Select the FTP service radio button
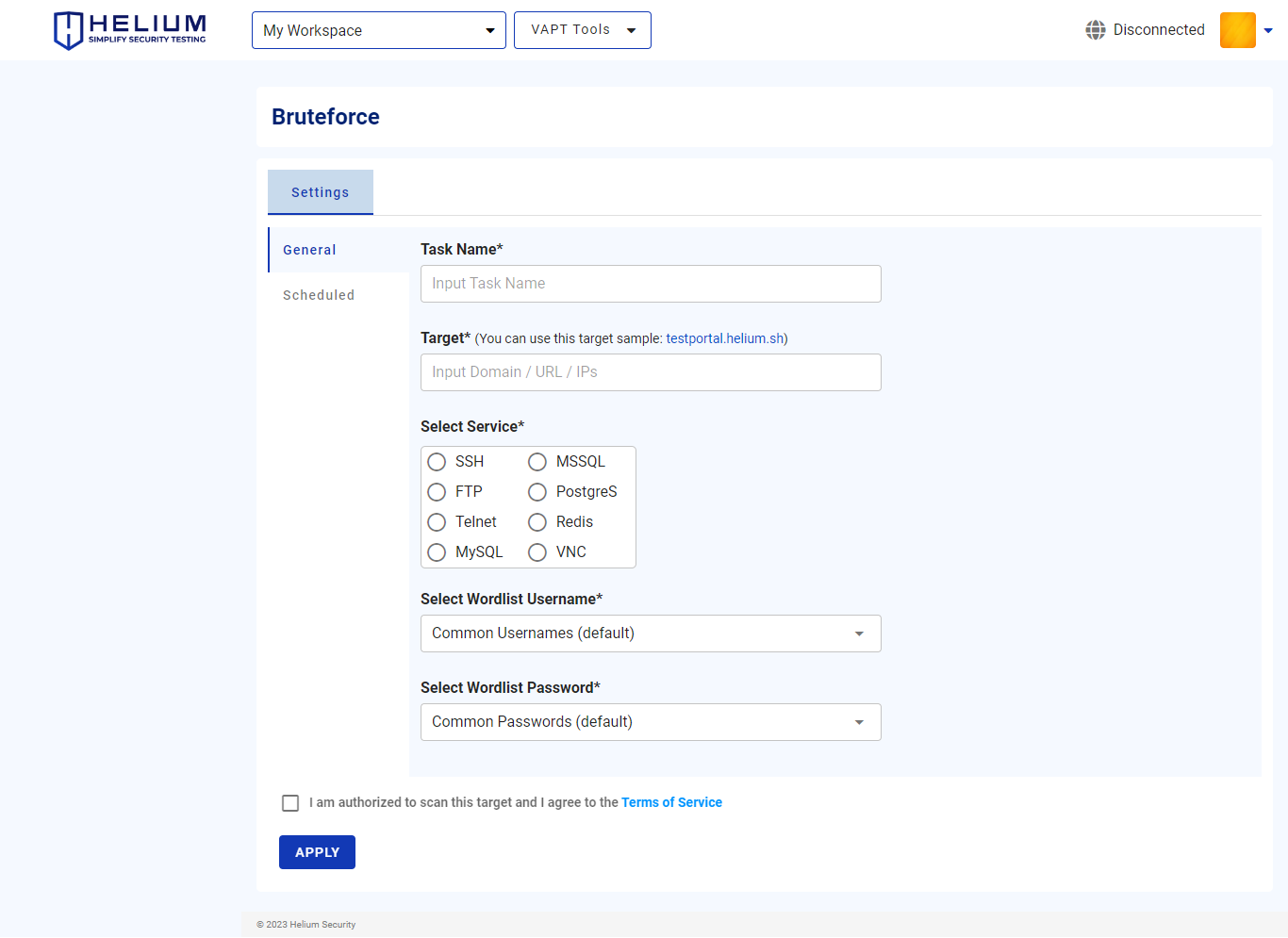Viewport: 1288px width, 938px height. point(437,492)
